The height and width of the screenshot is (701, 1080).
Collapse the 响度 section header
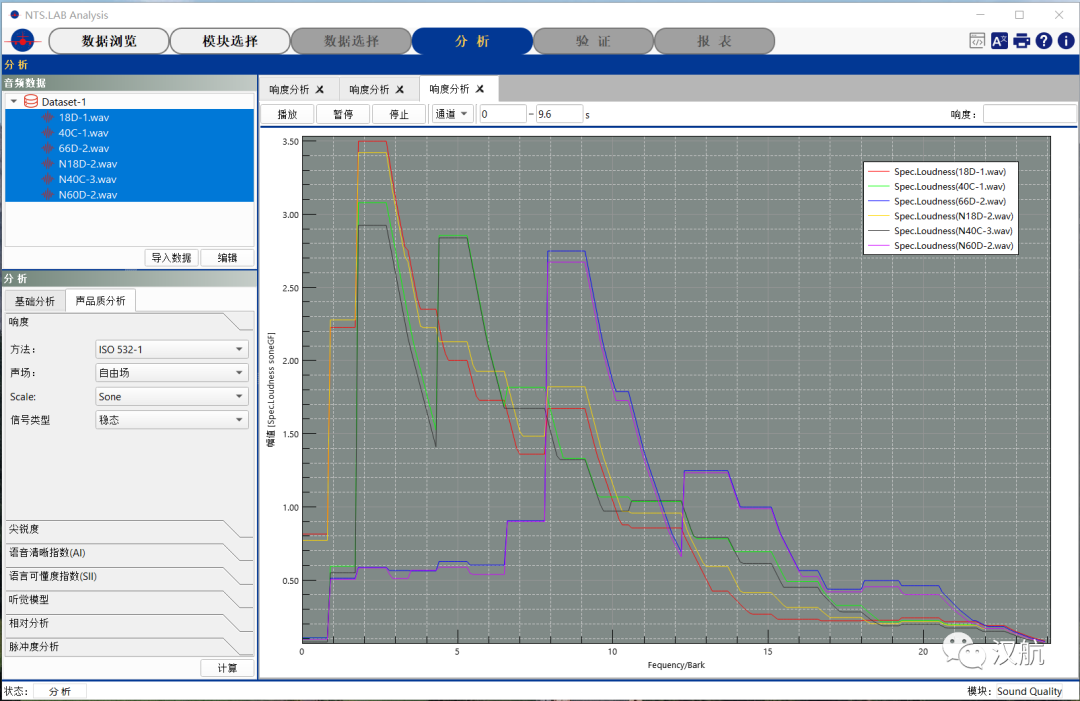[x=129, y=322]
